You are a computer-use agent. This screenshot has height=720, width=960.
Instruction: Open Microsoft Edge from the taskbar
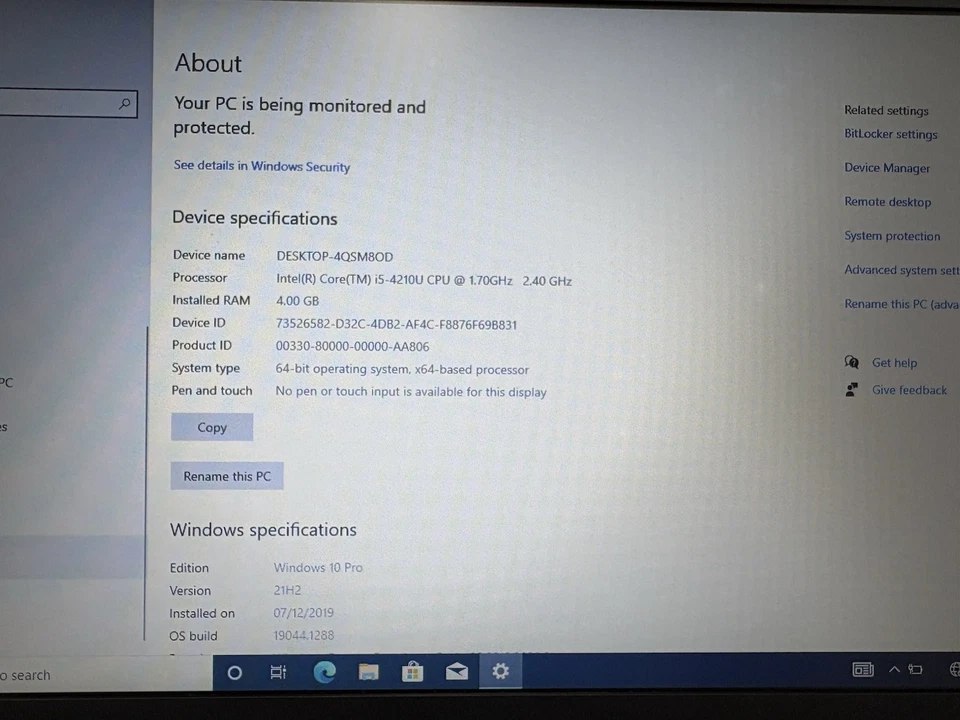pyautogui.click(x=323, y=672)
